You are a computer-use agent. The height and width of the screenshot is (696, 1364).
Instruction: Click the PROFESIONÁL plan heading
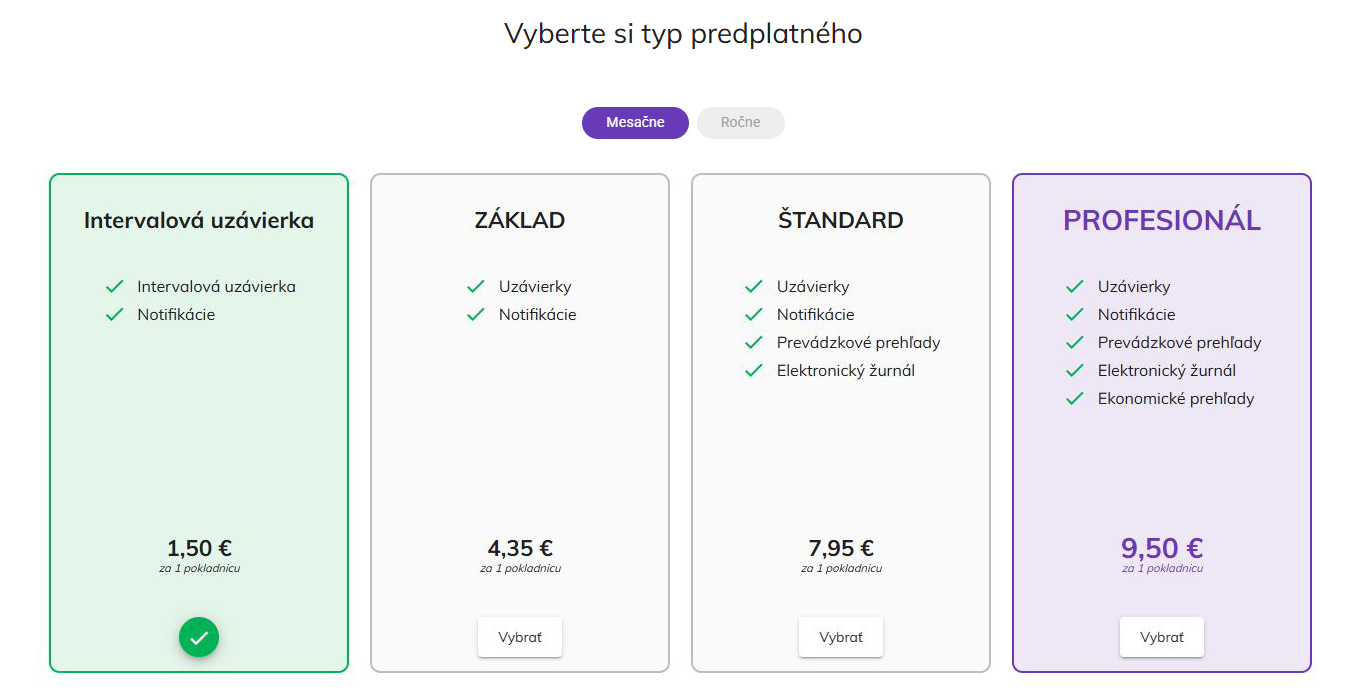click(1162, 220)
